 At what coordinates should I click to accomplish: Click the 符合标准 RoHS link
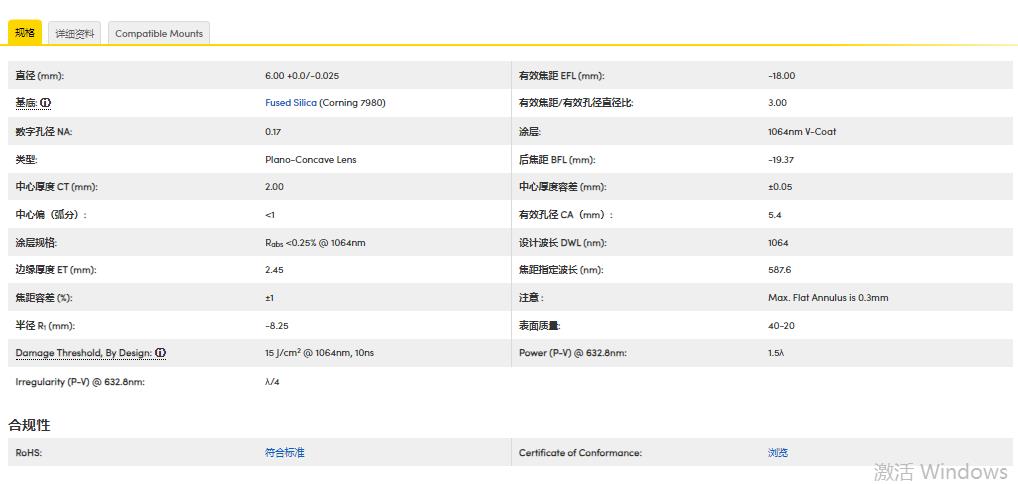point(284,452)
